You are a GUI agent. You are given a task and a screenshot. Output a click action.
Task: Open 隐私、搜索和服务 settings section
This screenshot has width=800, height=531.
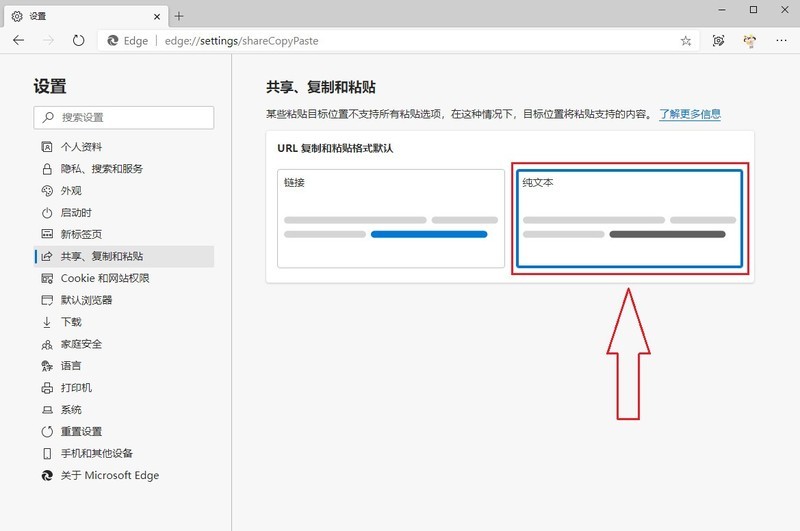[x=101, y=169]
